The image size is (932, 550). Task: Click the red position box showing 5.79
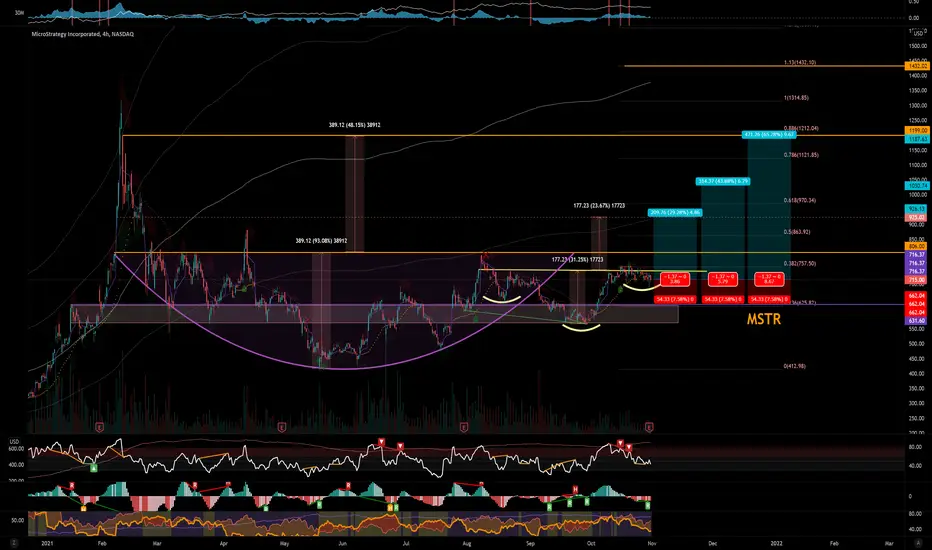[x=723, y=279]
